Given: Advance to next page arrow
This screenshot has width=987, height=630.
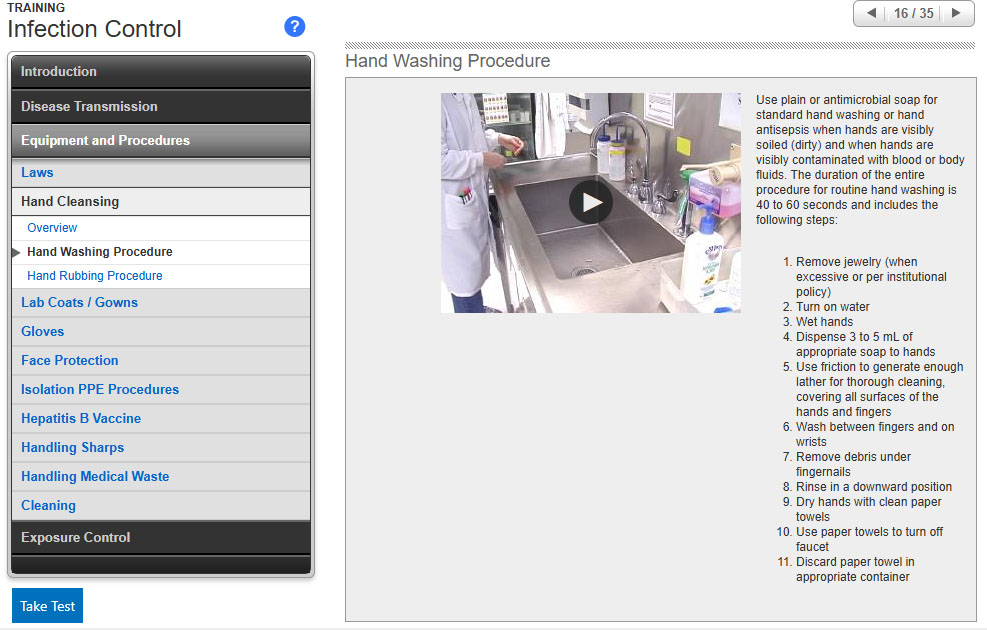Looking at the screenshot, I should [956, 14].
